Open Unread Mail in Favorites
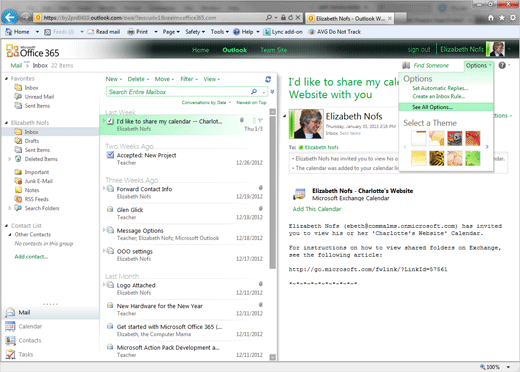Viewport: 520px width, 372px height. point(39,97)
